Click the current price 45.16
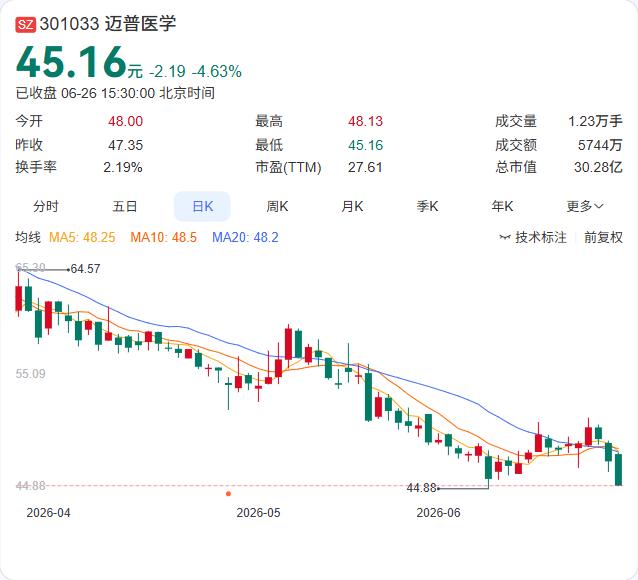The width and height of the screenshot is (638, 580). pyautogui.click(x=72, y=62)
